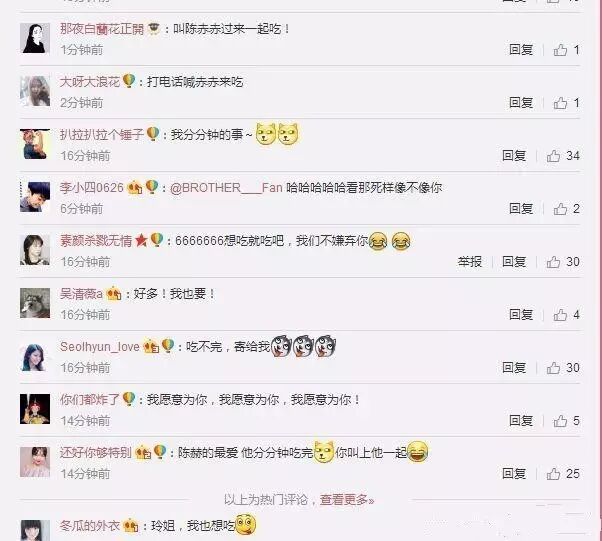Image resolution: width=602 pixels, height=541 pixels.
Task: Open 查看更多 to view more comments
Action: [347, 500]
